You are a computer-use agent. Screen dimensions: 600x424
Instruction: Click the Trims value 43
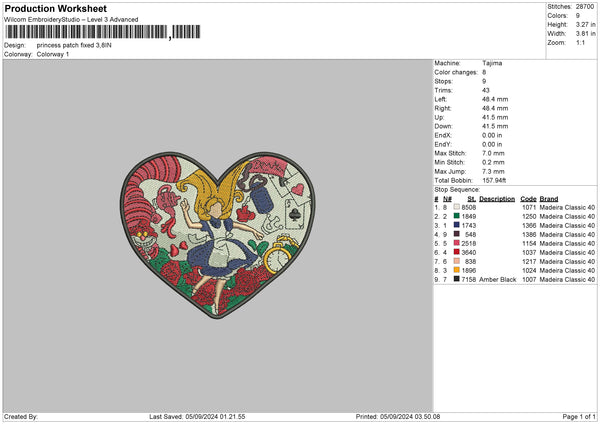tap(486, 90)
